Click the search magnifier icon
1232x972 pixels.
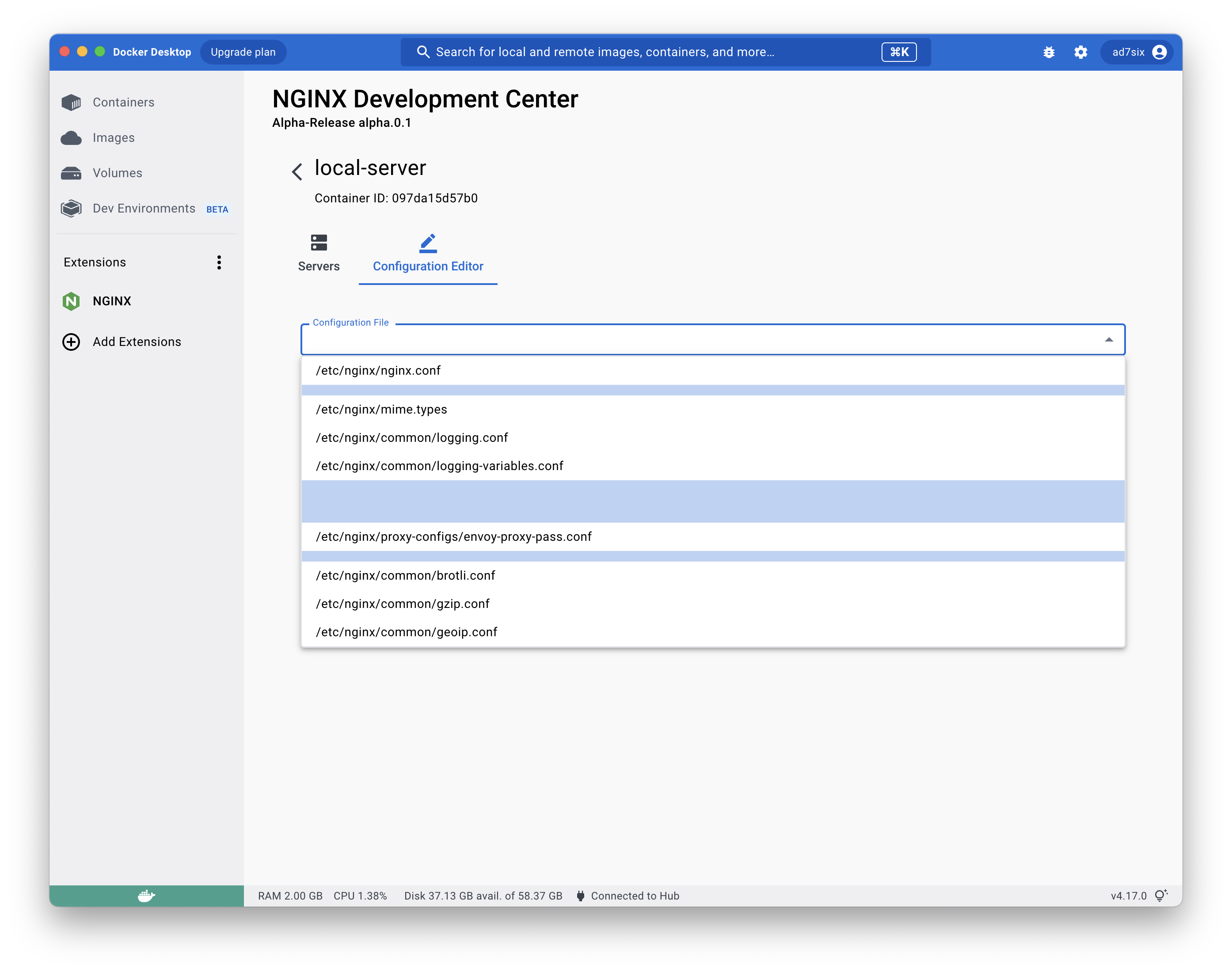pos(423,52)
